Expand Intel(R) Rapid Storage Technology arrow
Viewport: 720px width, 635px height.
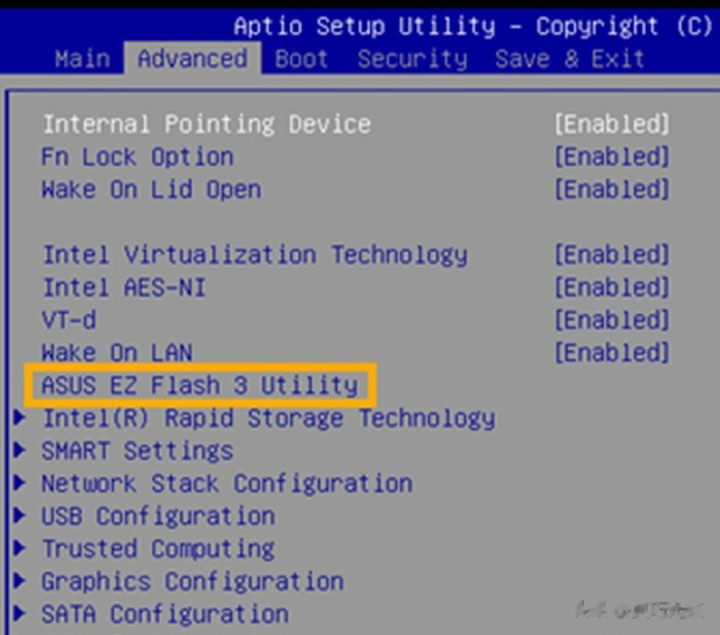(x=20, y=419)
